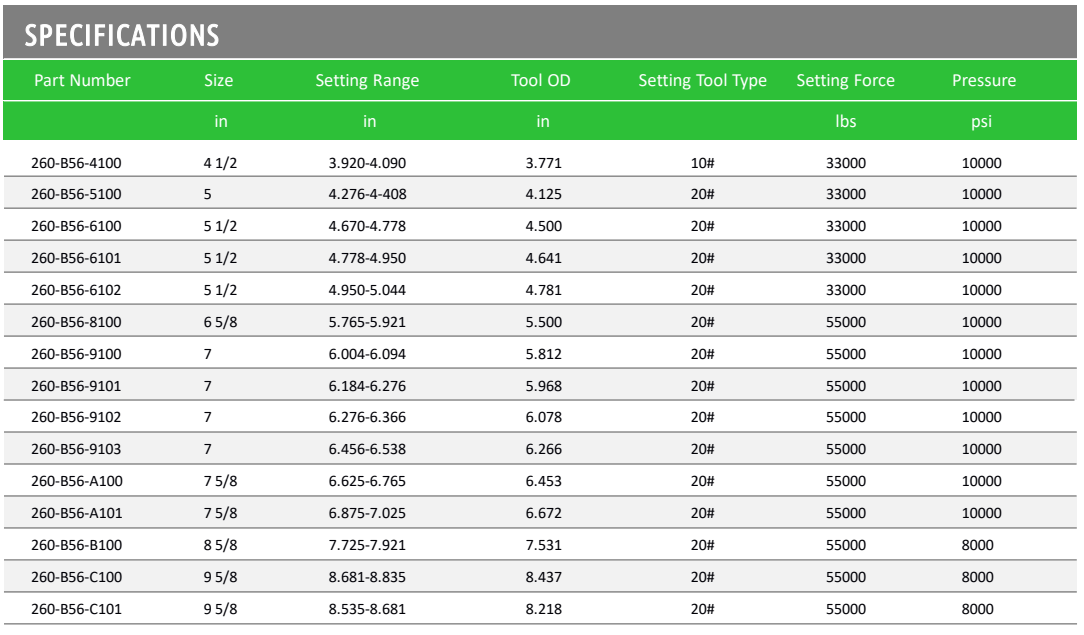Click setting range 8.535-8.681
Image resolution: width=1084 pixels, height=635 pixels.
(367, 609)
